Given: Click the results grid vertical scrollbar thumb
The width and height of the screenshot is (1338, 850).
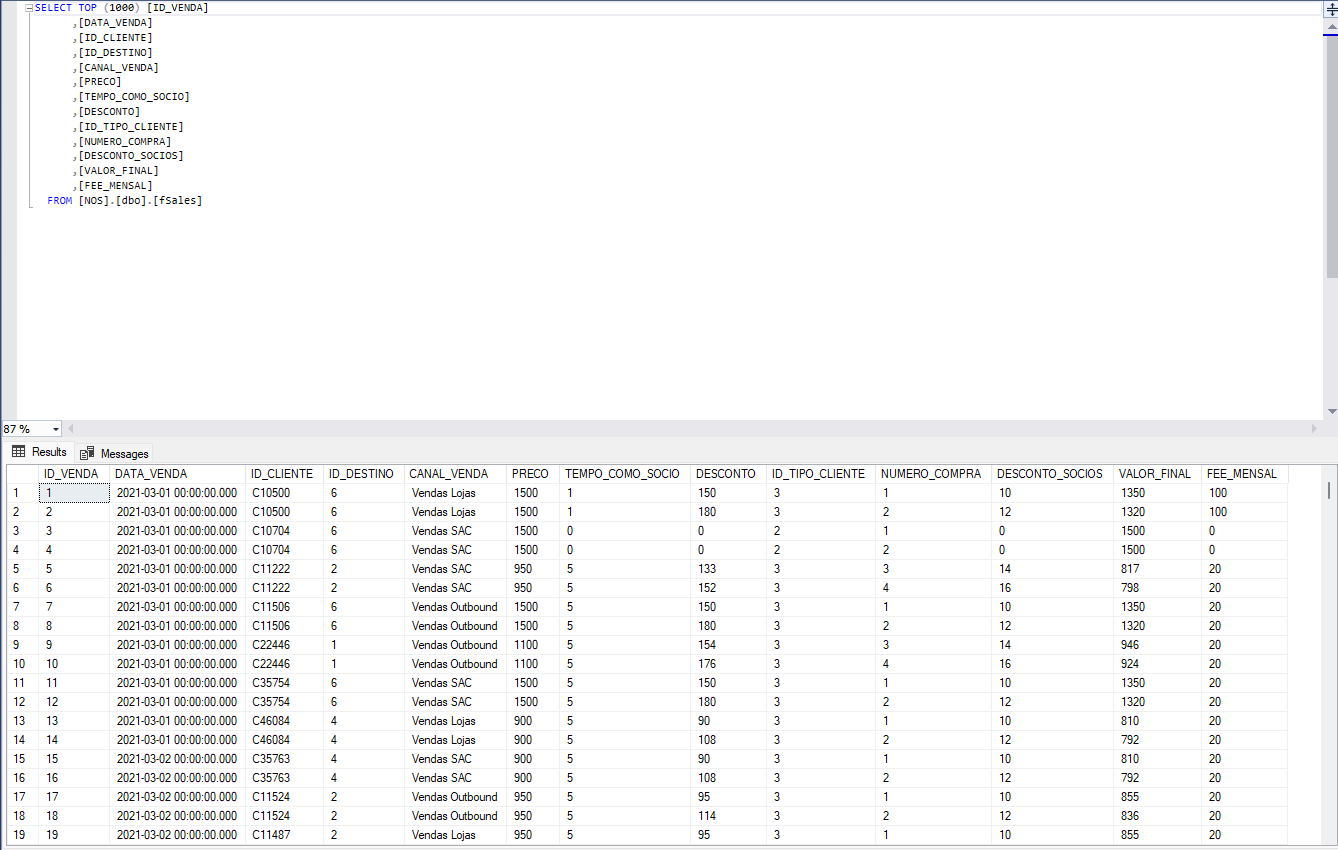Looking at the screenshot, I should 1328,490.
